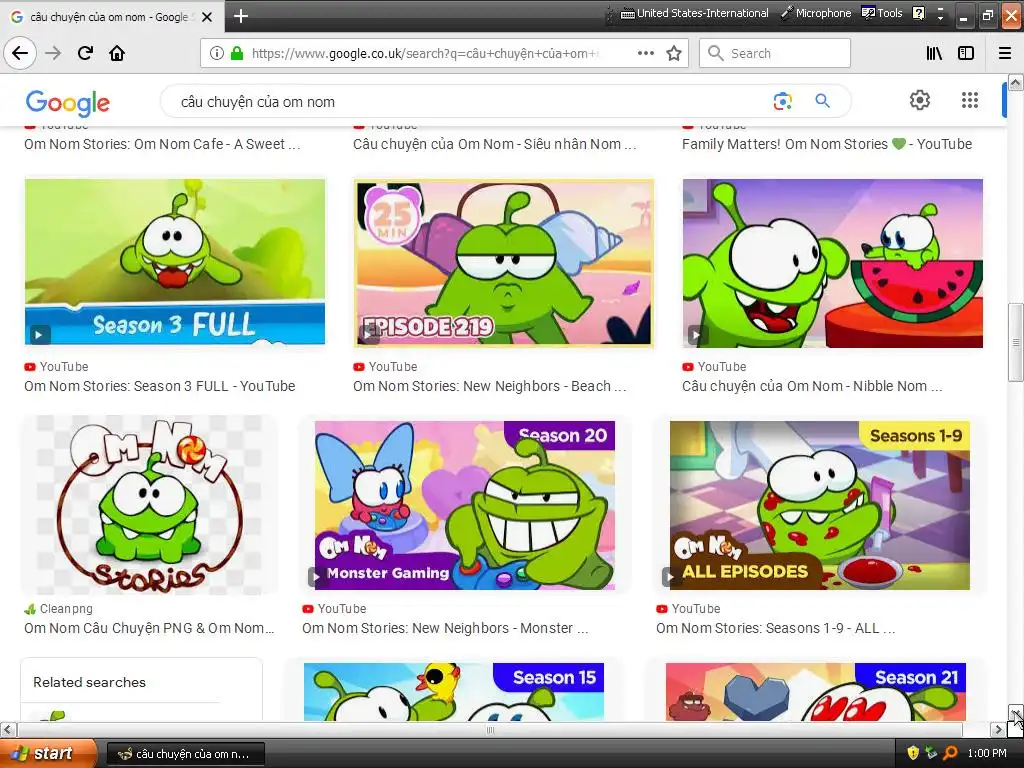Click the green secure connection padlock
Viewport: 1024px width, 768px height.
pyautogui.click(x=236, y=53)
